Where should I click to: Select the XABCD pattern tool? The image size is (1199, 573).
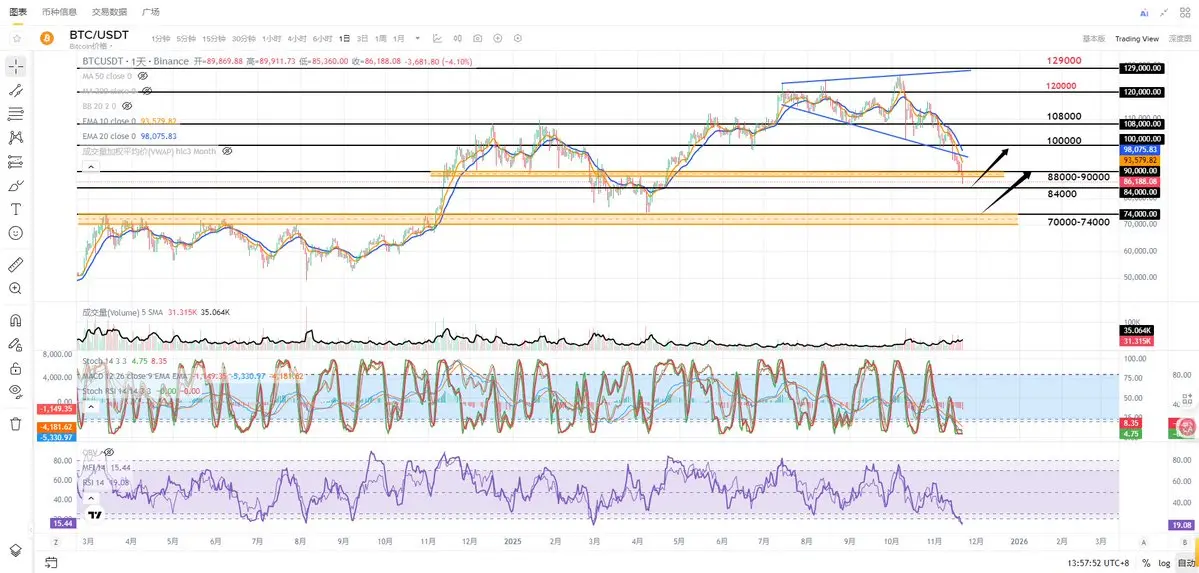(x=15, y=138)
